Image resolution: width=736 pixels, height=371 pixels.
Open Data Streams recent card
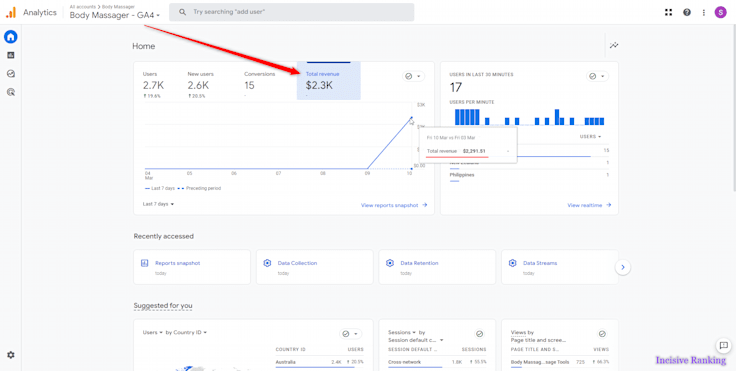pos(560,267)
